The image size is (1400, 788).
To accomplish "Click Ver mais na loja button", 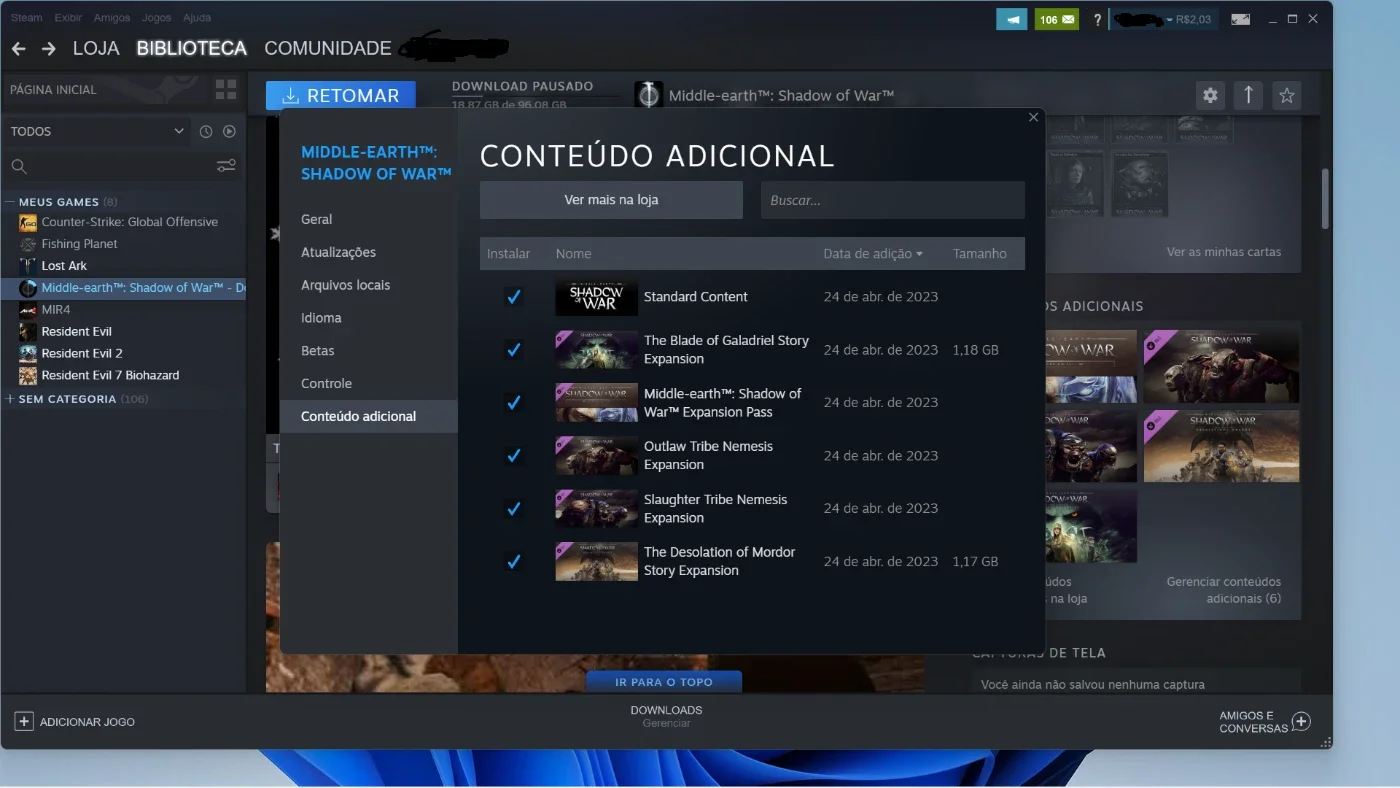I will [x=611, y=200].
